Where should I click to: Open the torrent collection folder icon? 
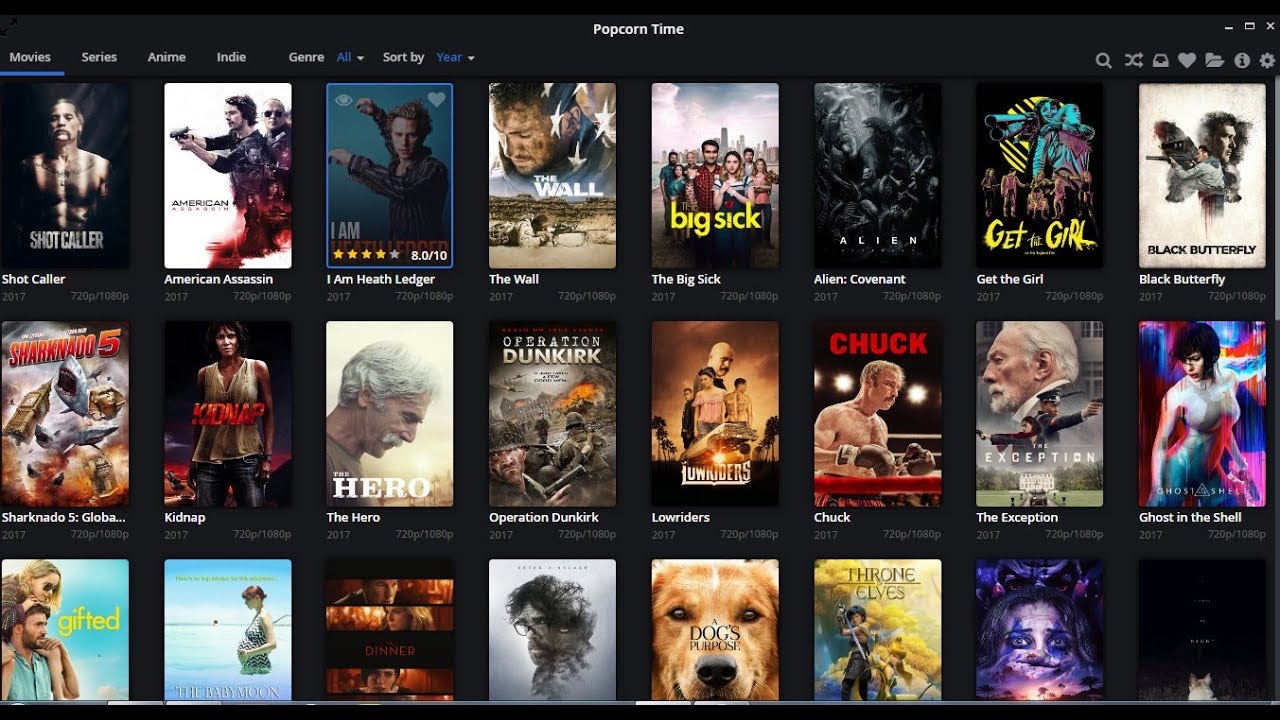pos(1214,60)
